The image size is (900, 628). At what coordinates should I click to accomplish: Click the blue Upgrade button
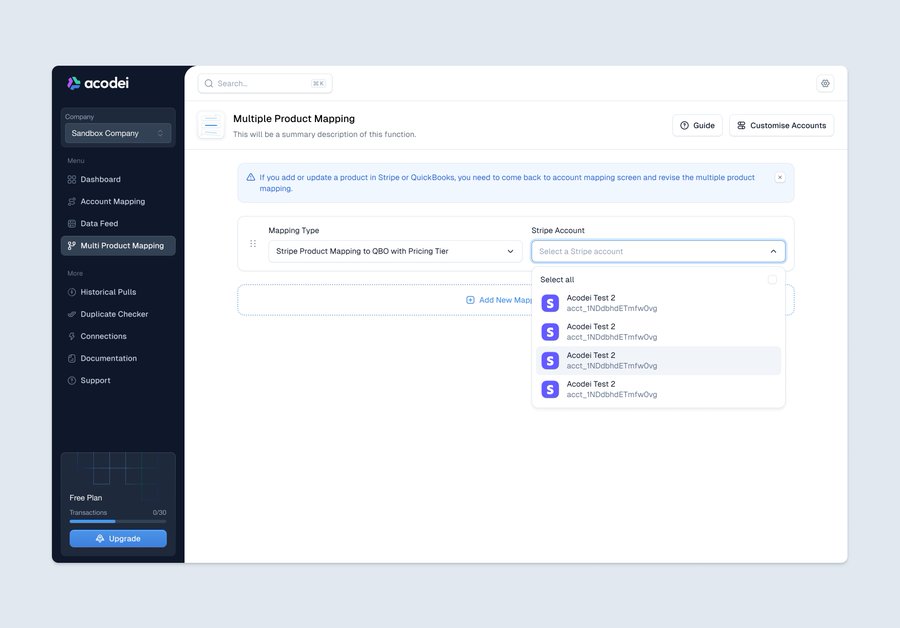click(118, 538)
